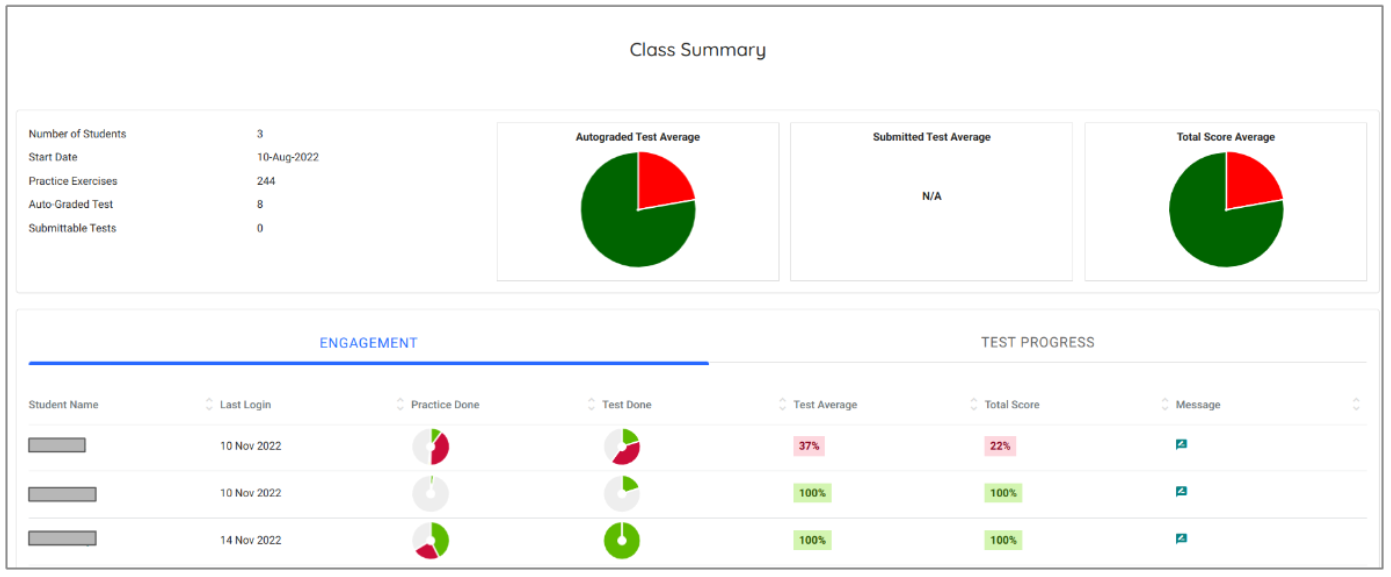Screen dimensions: 1391x577
Task: Switch to the Test Progress tab
Action: click(1038, 341)
